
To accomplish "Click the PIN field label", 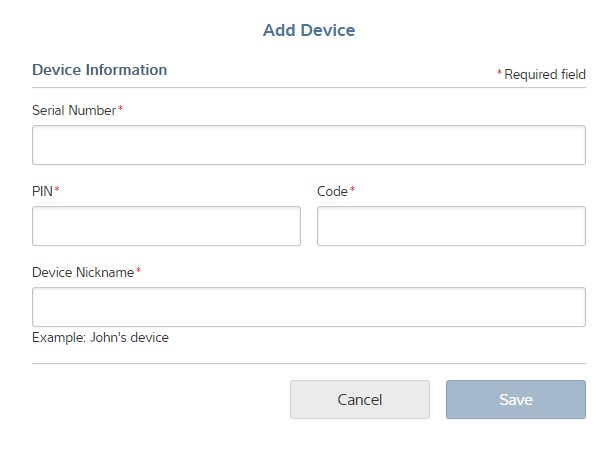I will 42,191.
